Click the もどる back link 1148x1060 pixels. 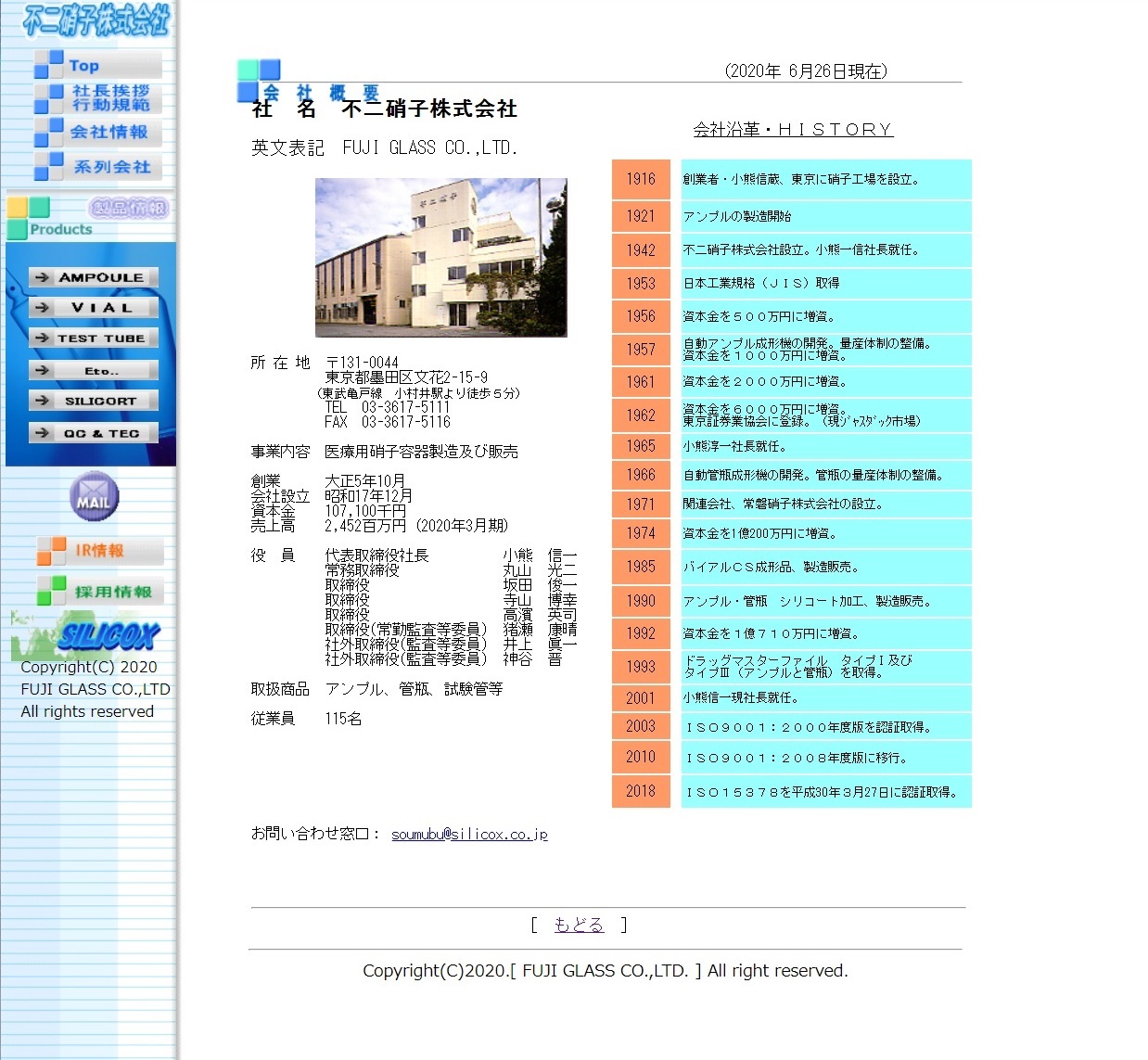[x=579, y=925]
